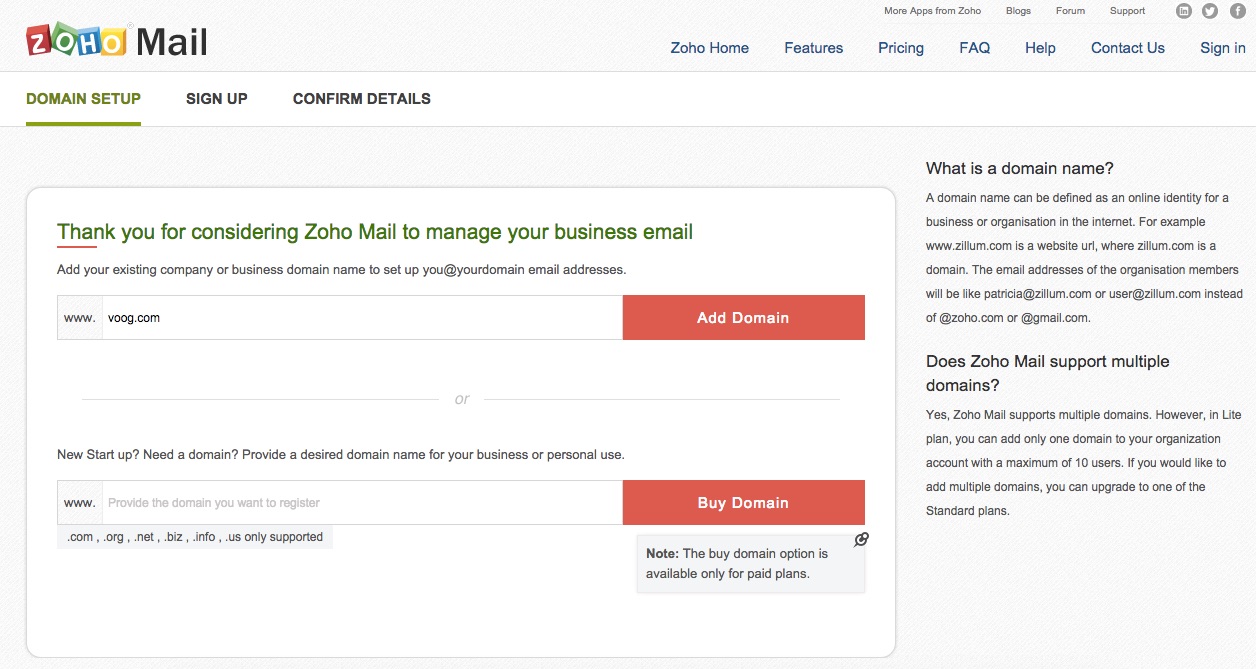This screenshot has height=669, width=1256.
Task: Open Zoho's Facebook page icon
Action: (1236, 11)
